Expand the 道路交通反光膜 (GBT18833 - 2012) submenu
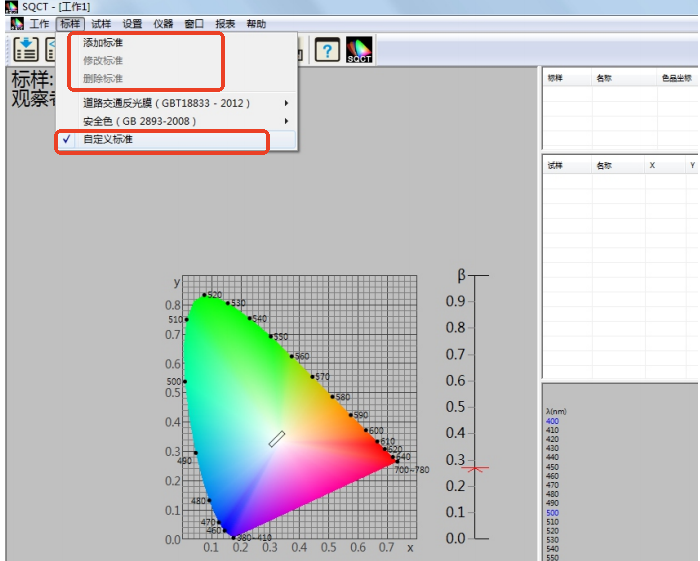The image size is (700, 561). (166, 103)
